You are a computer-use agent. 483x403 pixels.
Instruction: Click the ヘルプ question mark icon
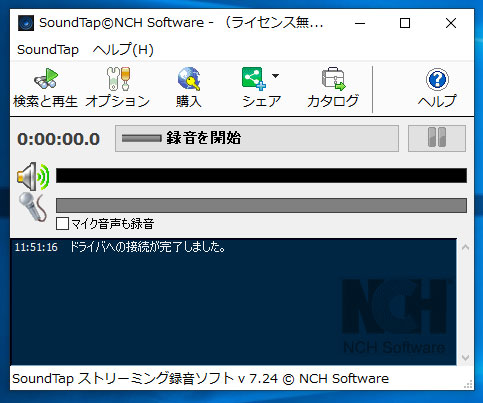tap(437, 79)
